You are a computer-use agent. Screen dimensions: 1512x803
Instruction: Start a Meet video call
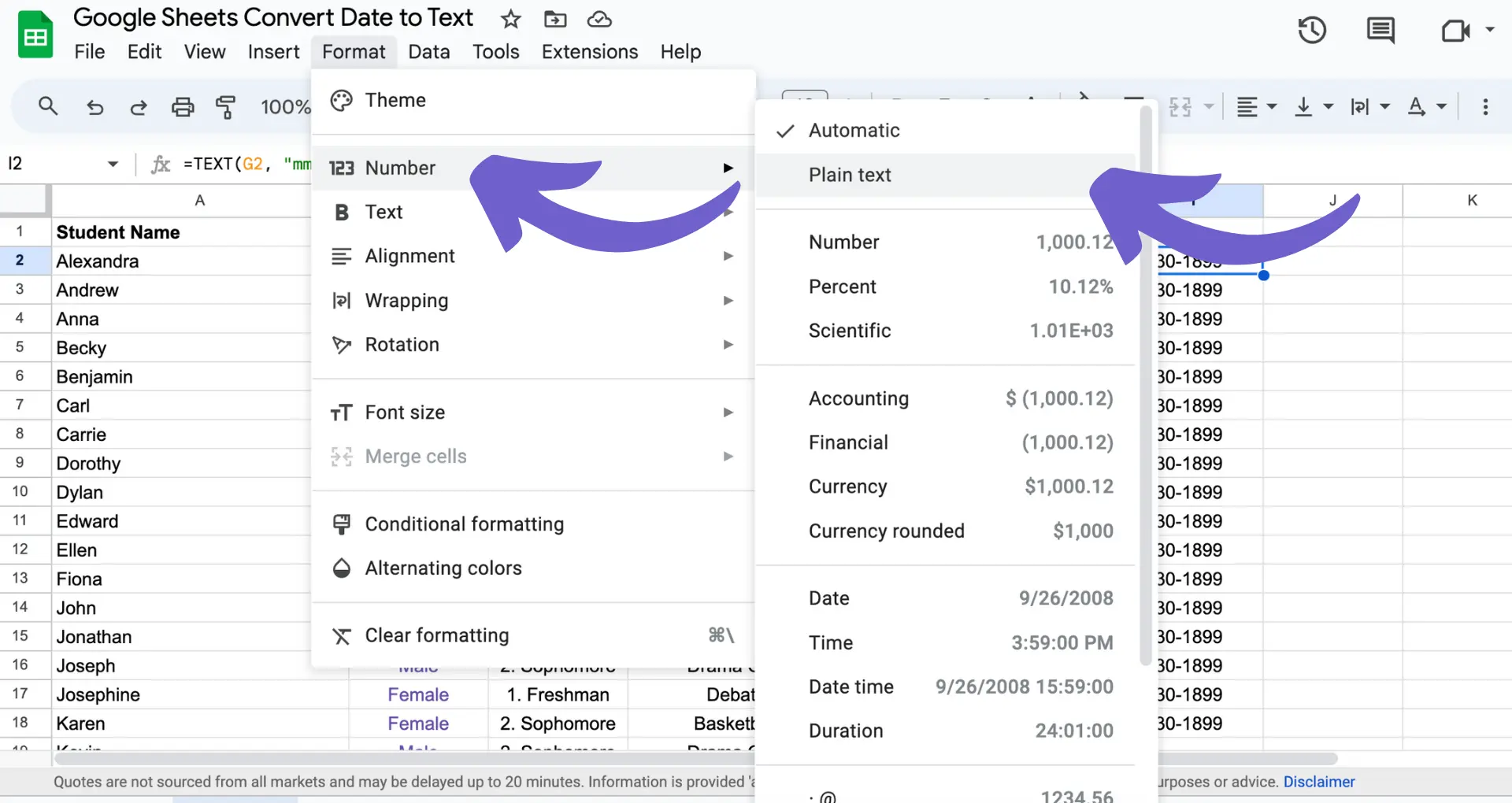[x=1455, y=31]
